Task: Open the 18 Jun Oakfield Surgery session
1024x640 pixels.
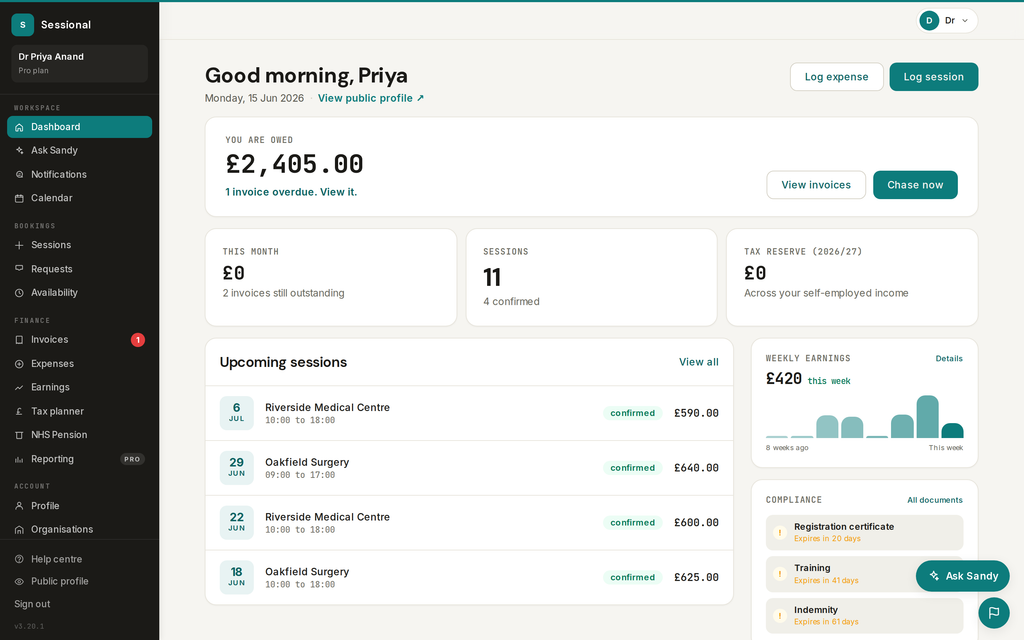Action: (469, 577)
